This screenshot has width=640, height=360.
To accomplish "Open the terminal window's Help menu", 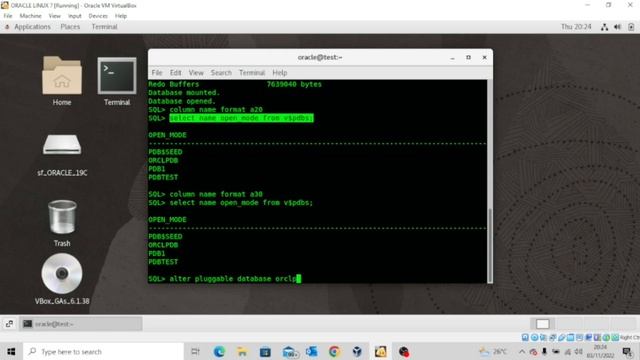I will [x=280, y=73].
